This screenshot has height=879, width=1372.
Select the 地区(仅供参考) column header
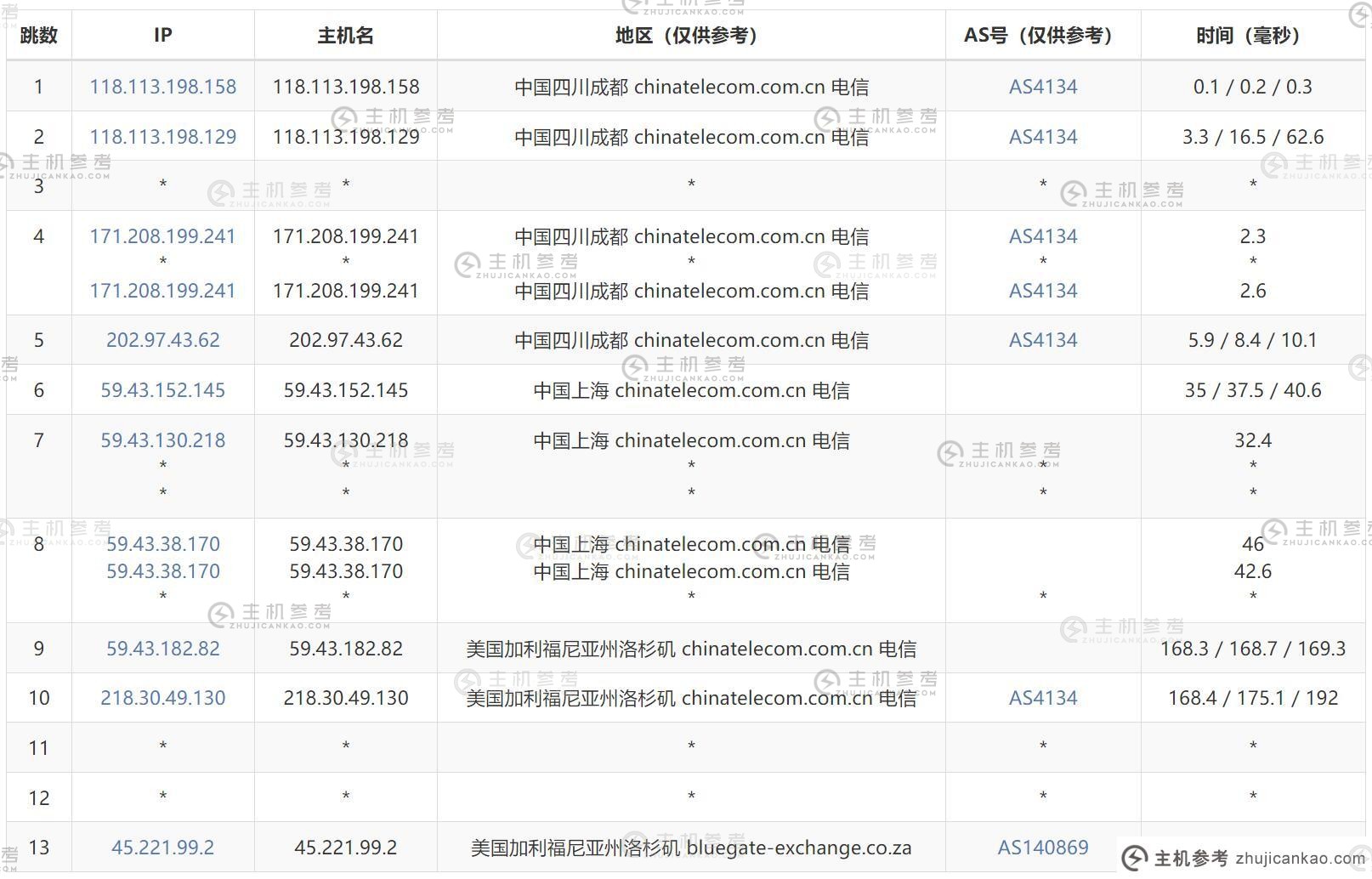(x=691, y=35)
